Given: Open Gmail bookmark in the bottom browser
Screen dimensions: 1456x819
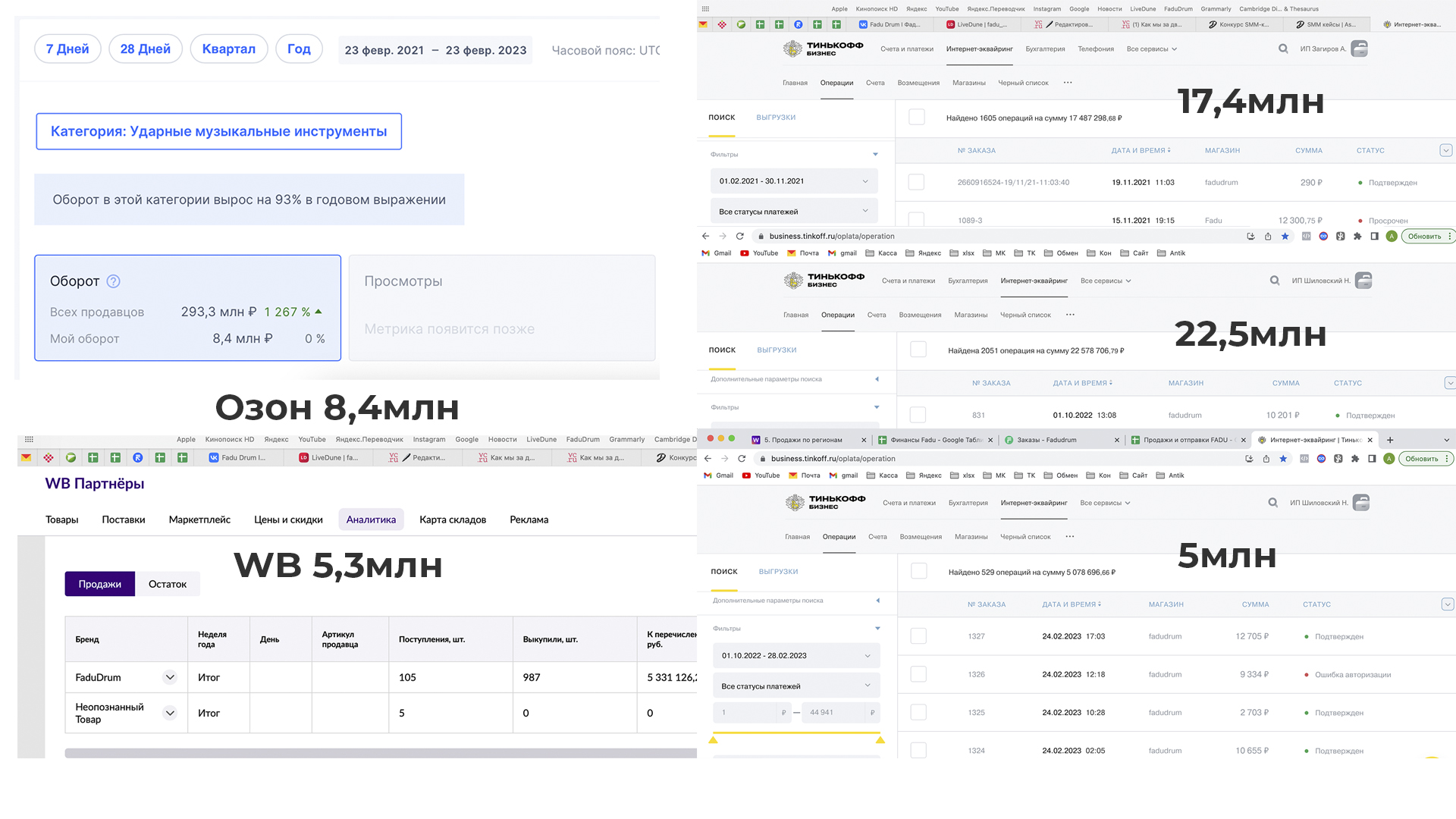Looking at the screenshot, I should [719, 475].
